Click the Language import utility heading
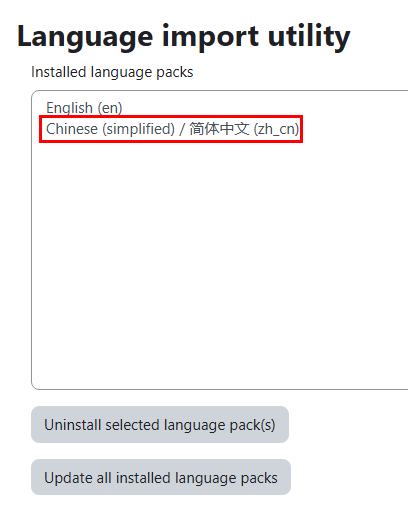This screenshot has height=515, width=408. click(x=184, y=36)
